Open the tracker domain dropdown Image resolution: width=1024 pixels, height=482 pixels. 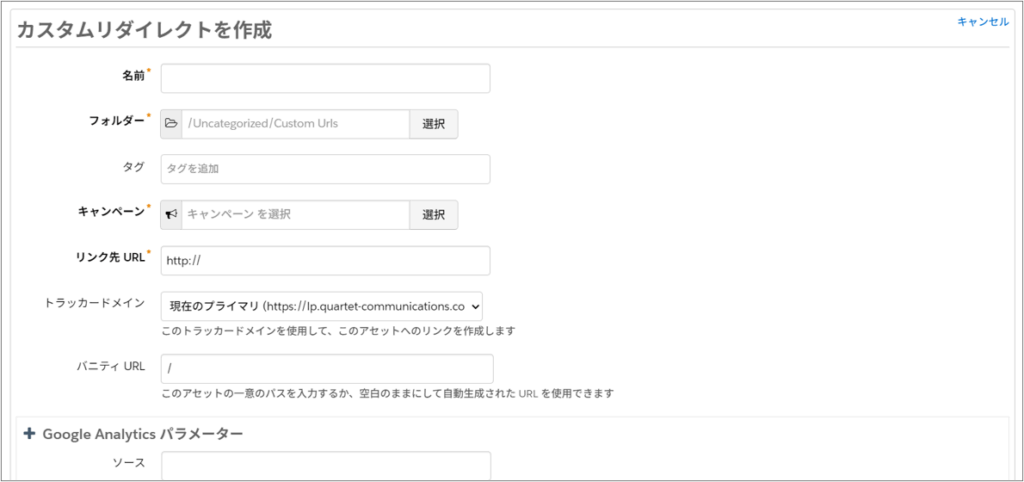coord(322,306)
